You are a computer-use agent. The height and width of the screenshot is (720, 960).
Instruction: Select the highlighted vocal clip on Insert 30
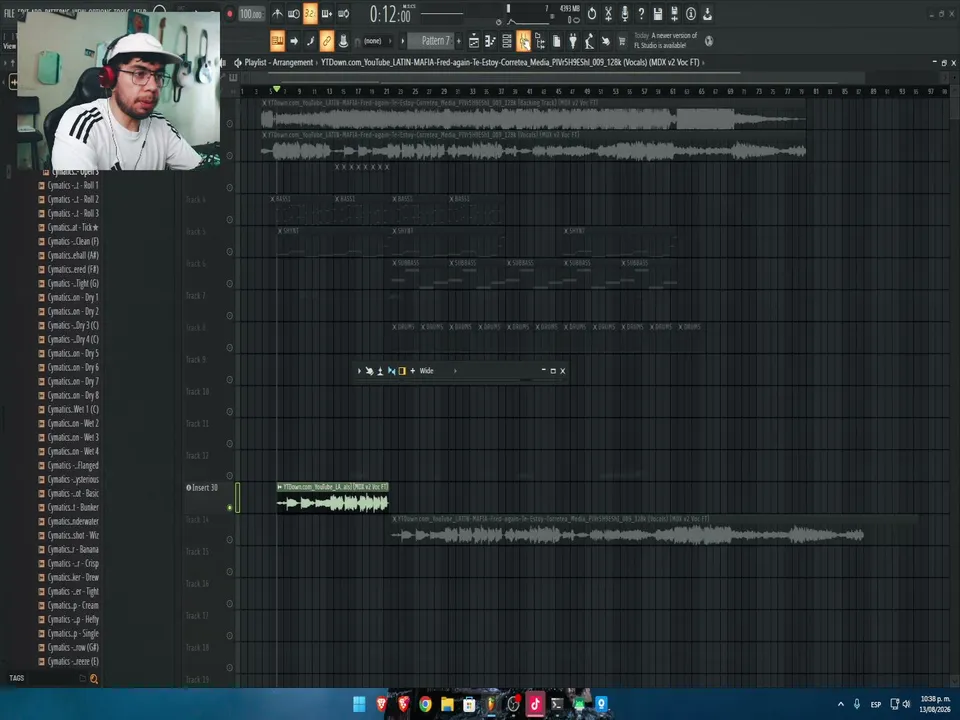pos(332,498)
